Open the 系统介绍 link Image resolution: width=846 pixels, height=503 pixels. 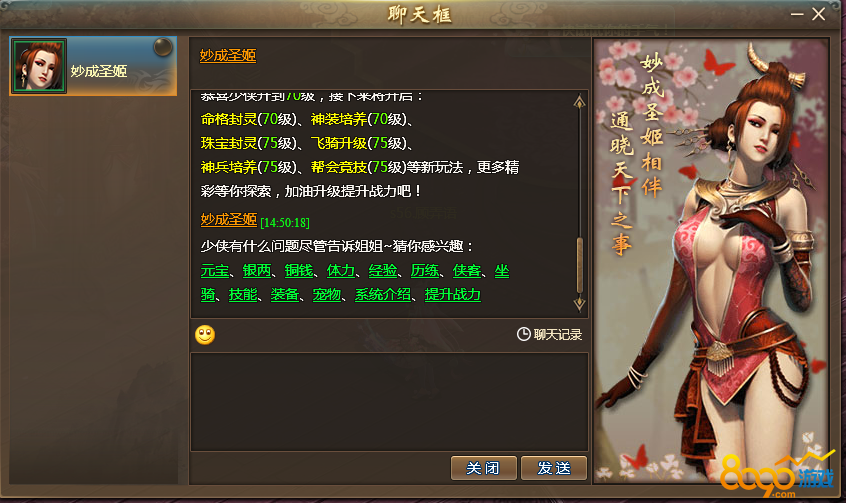(383, 295)
